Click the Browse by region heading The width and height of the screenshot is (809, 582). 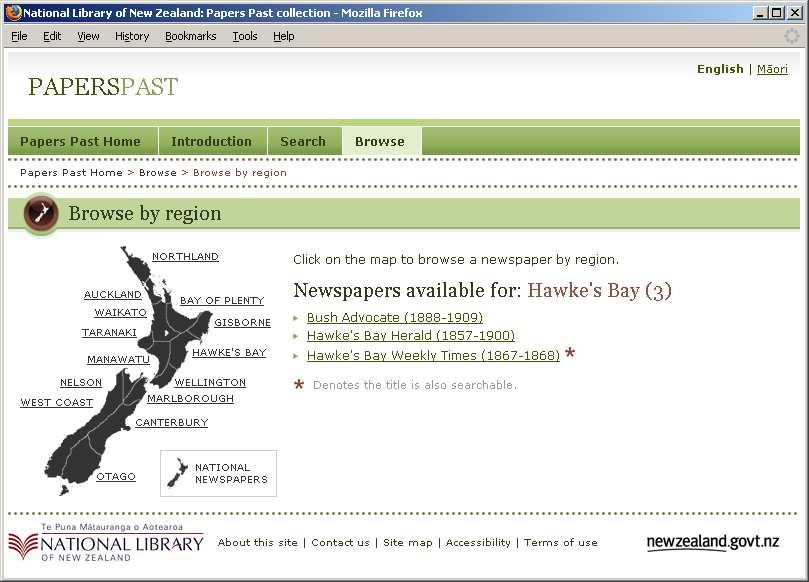click(145, 213)
